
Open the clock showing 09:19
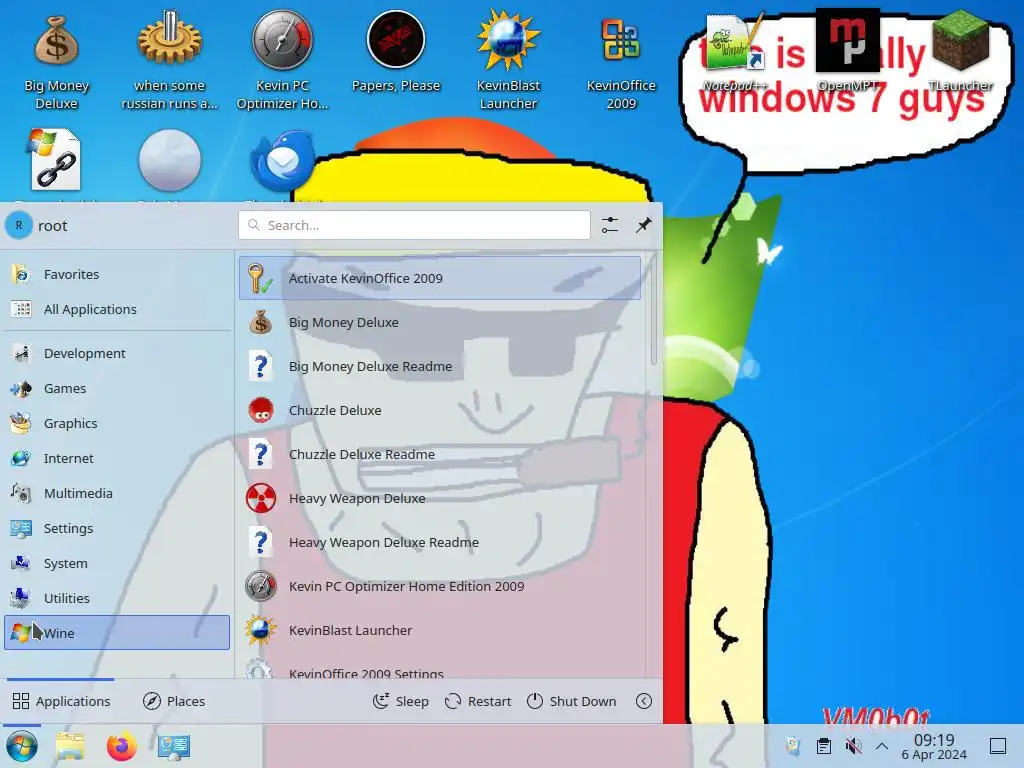coord(934,746)
